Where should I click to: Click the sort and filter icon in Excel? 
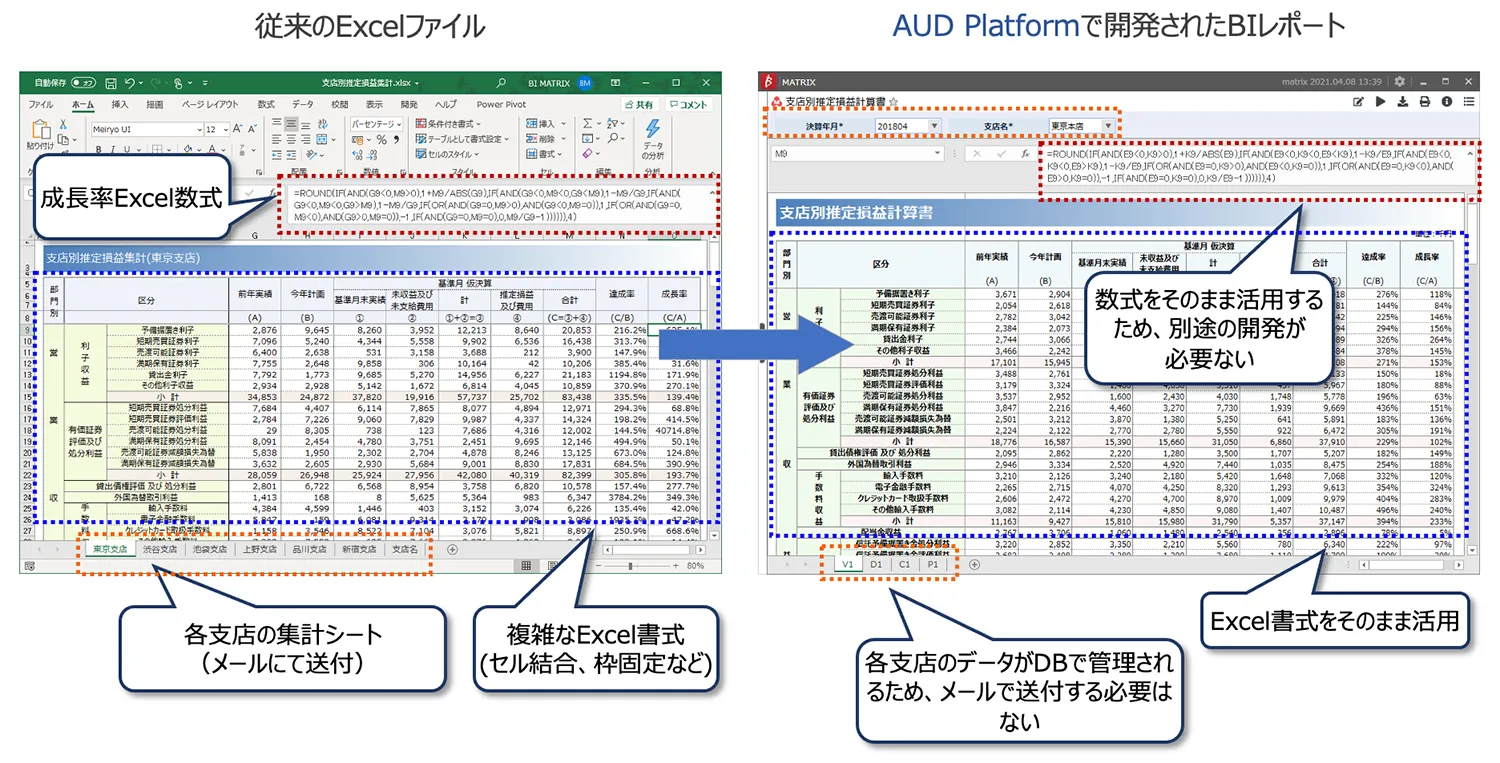coord(612,124)
